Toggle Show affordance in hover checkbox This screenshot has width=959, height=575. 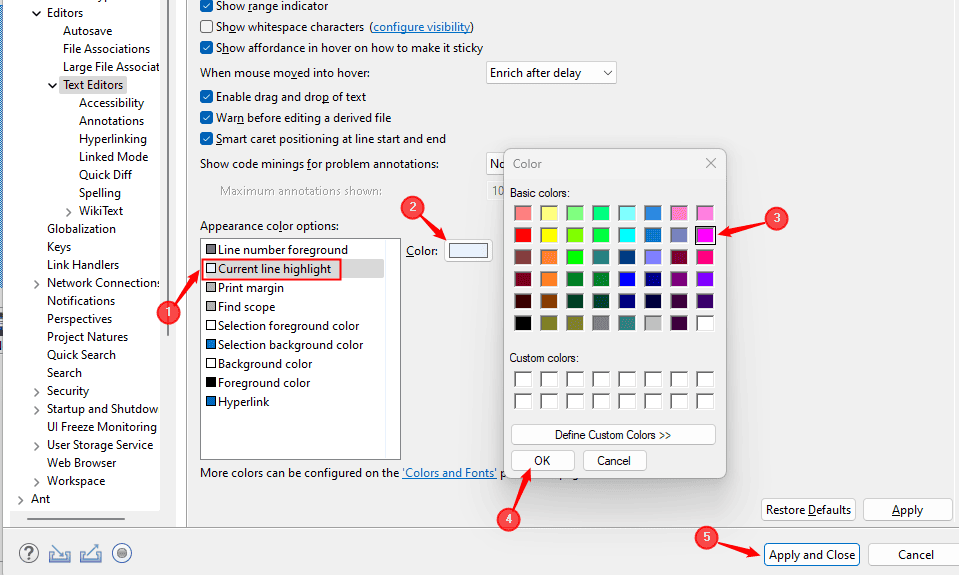tap(207, 48)
